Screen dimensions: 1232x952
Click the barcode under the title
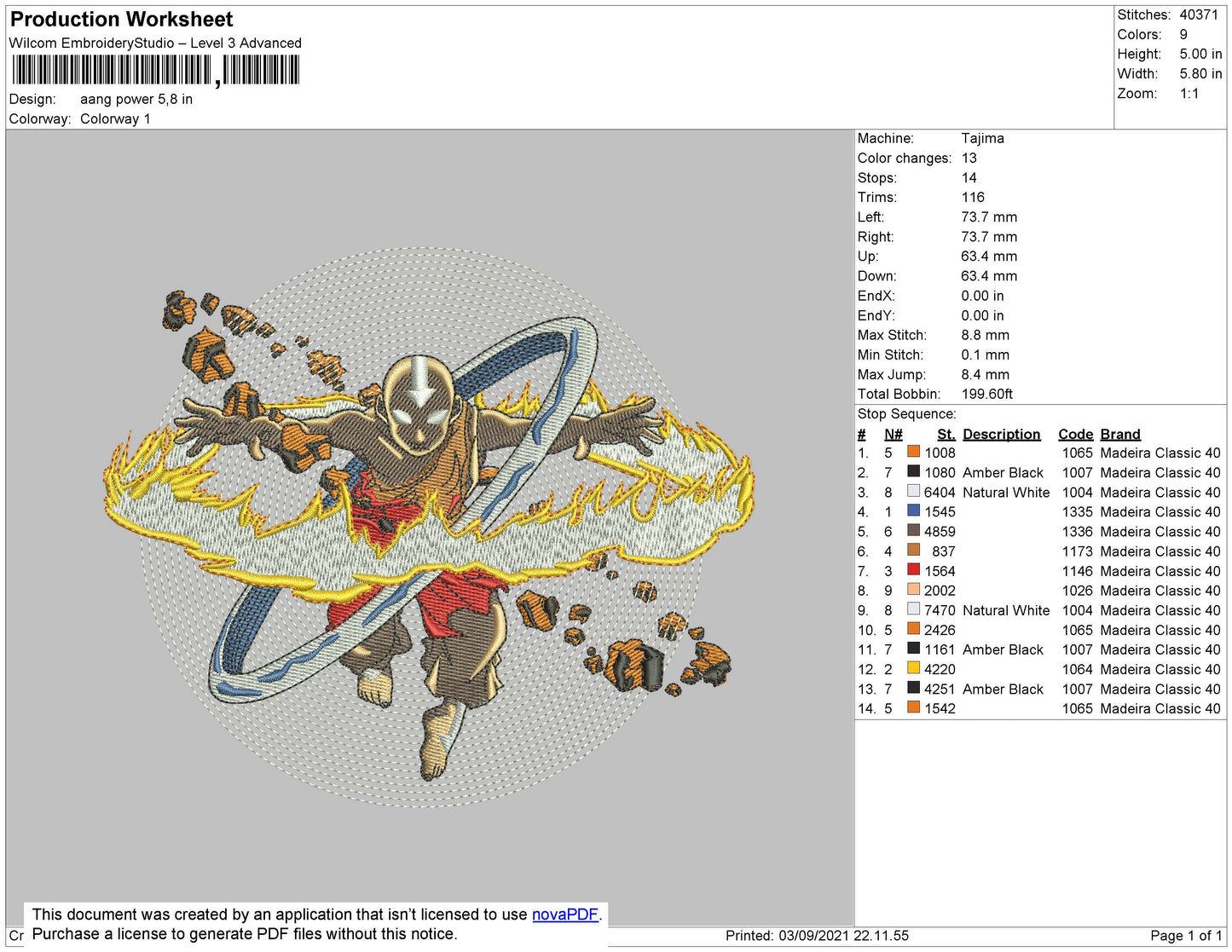click(155, 70)
